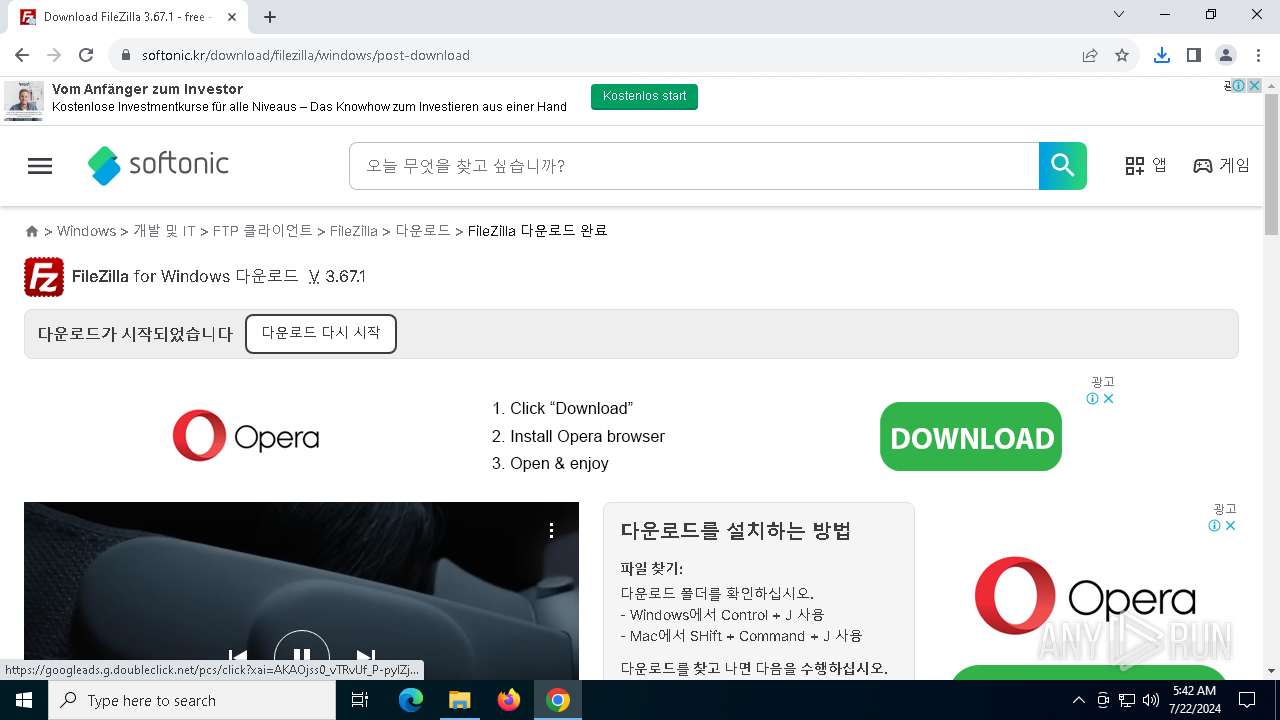Go back in browser history
Screen dimensions: 1280x720
pyautogui.click(x=22, y=55)
